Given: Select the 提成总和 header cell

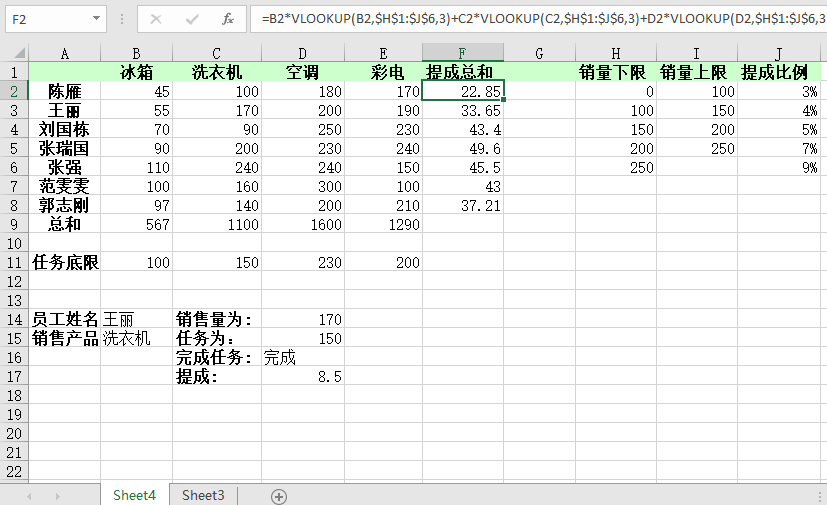Looking at the screenshot, I should [x=462, y=72].
